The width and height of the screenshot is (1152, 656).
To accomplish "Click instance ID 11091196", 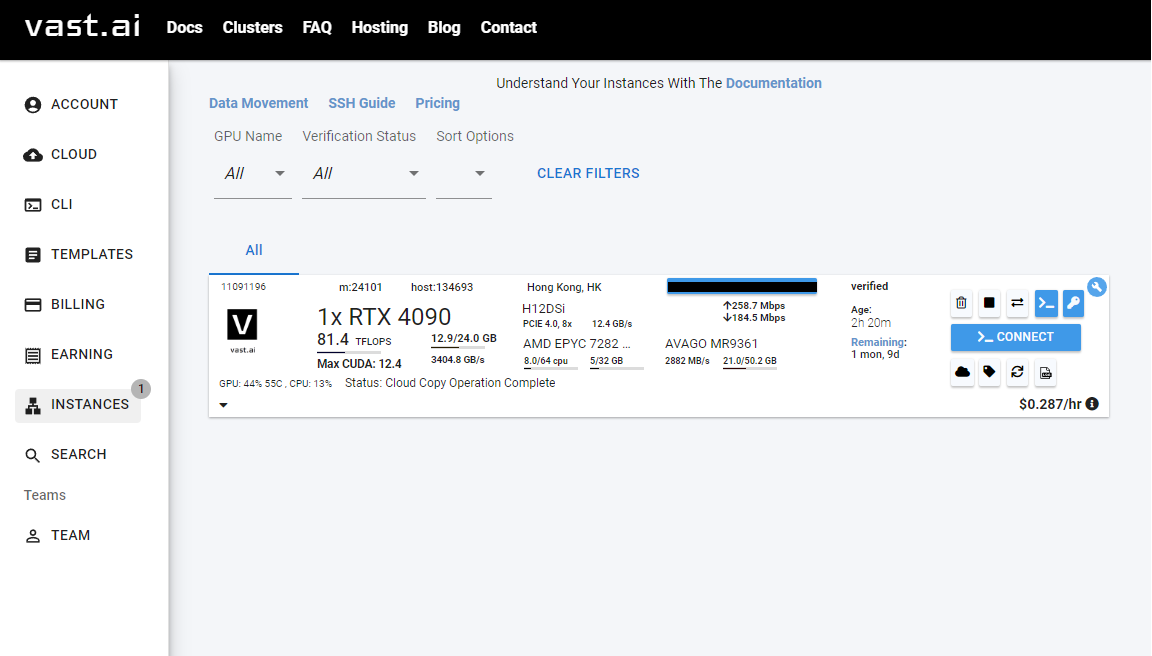I will (x=243, y=286).
